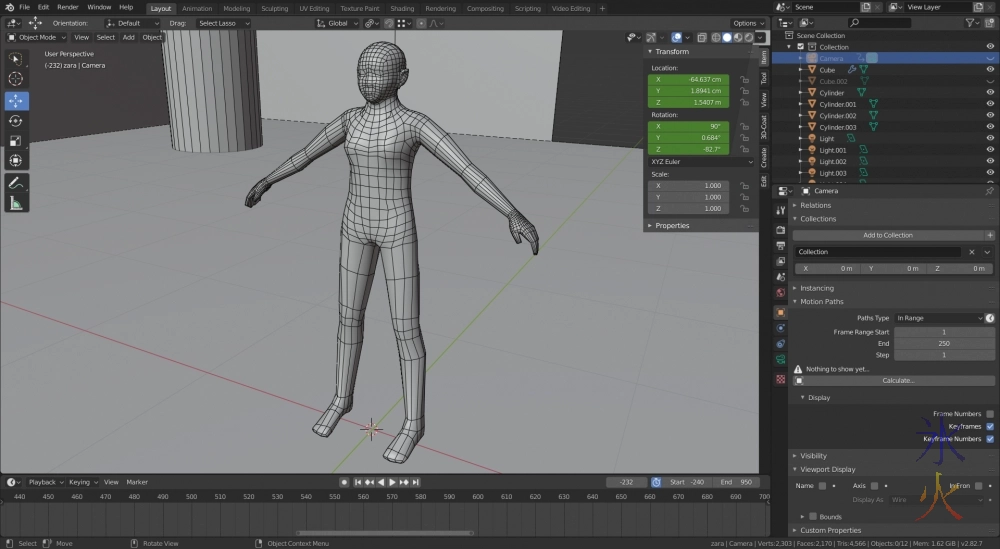Screen dimensions: 1000x549
Task: Uncheck Keyframe Numbers option
Action: 990,439
